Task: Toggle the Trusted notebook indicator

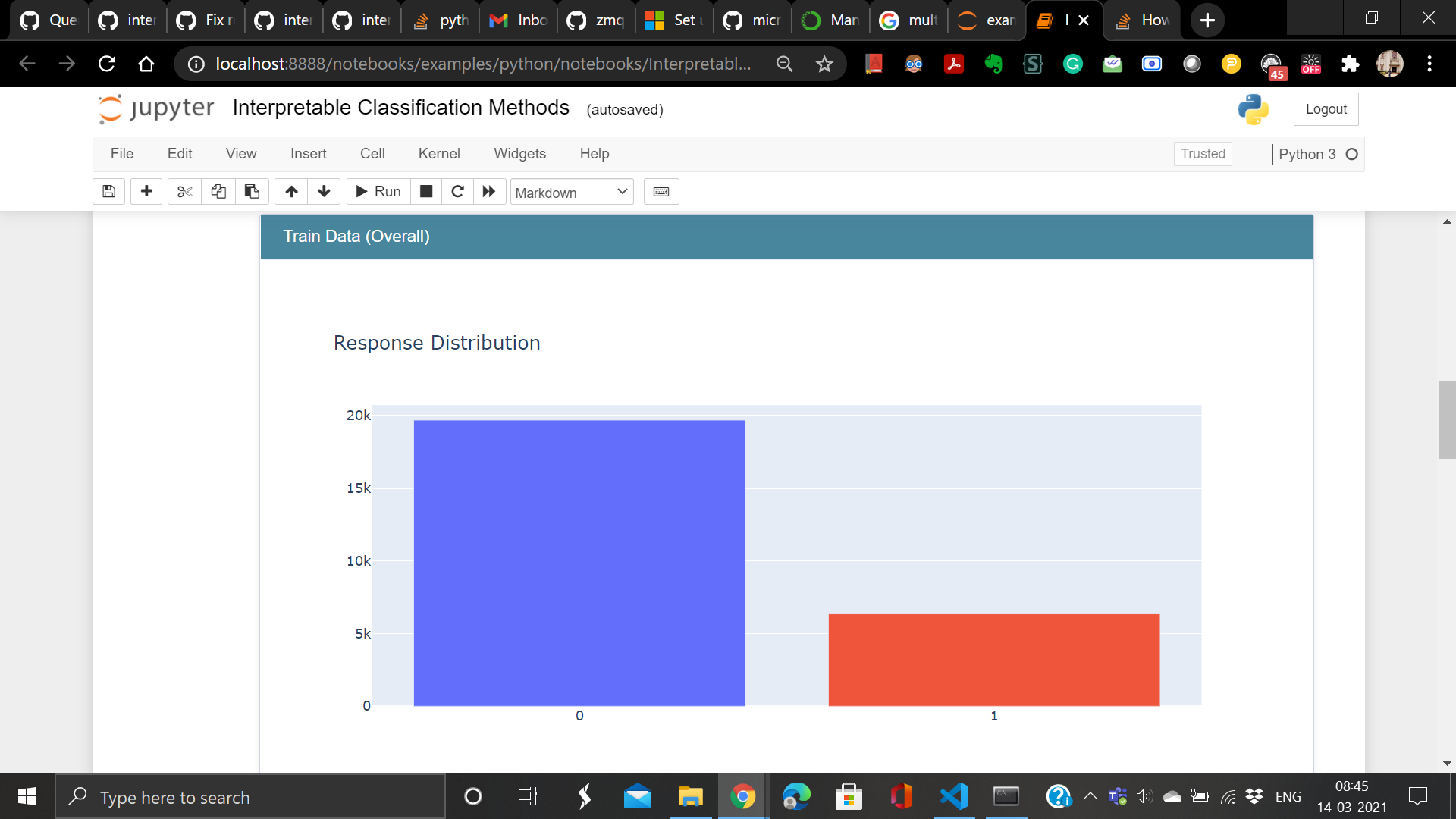Action: click(x=1203, y=154)
